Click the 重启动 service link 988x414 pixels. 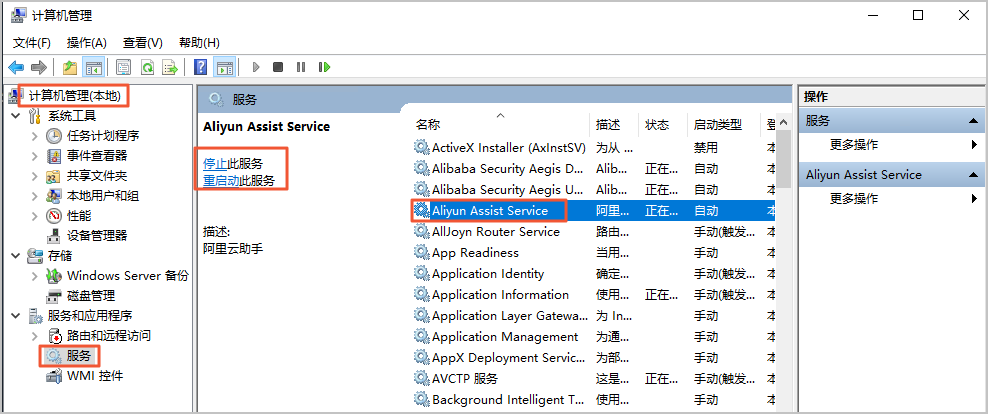click(x=220, y=181)
